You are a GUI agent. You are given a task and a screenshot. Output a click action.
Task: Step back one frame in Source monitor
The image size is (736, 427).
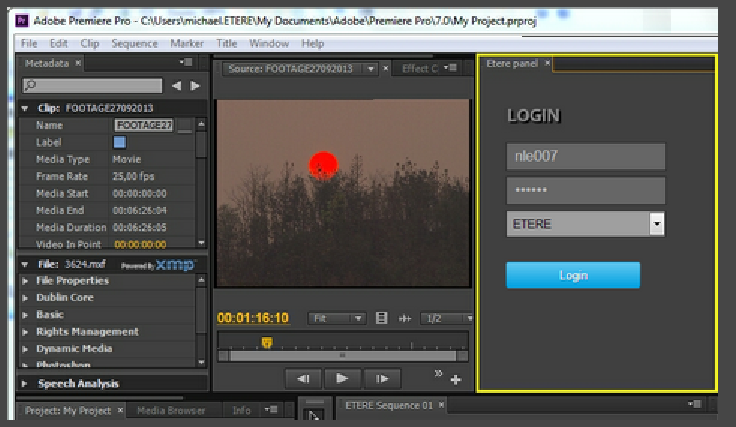[303, 378]
